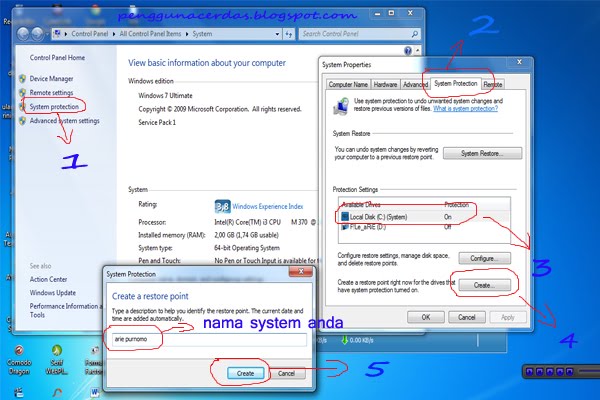
Task: Open Comodo Dragon desktop icon
Action: [x=19, y=359]
